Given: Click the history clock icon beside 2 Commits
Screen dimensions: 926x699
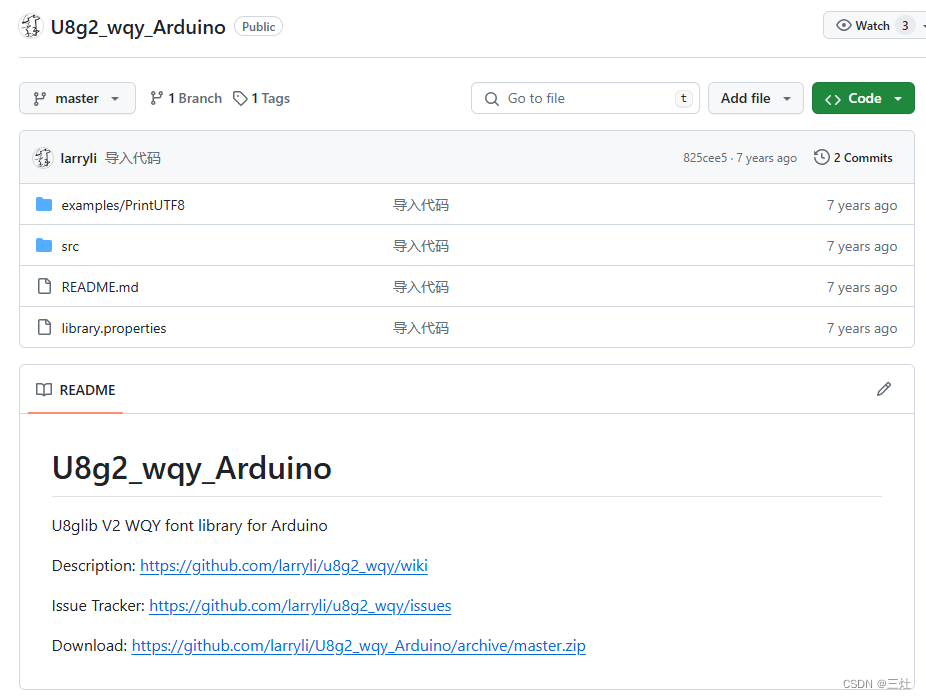Looking at the screenshot, I should [821, 158].
